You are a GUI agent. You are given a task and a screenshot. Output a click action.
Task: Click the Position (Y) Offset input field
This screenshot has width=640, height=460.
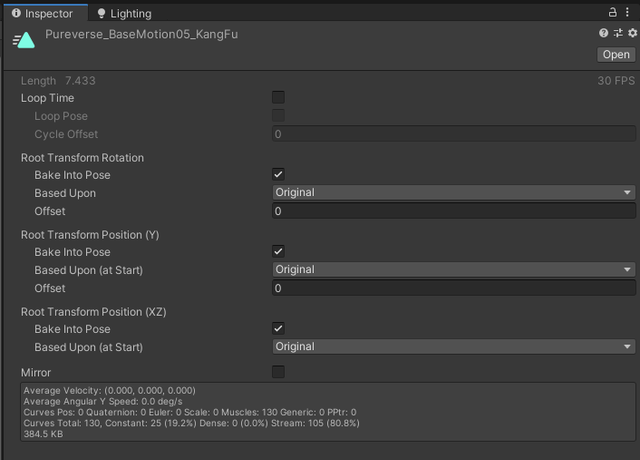(x=454, y=288)
